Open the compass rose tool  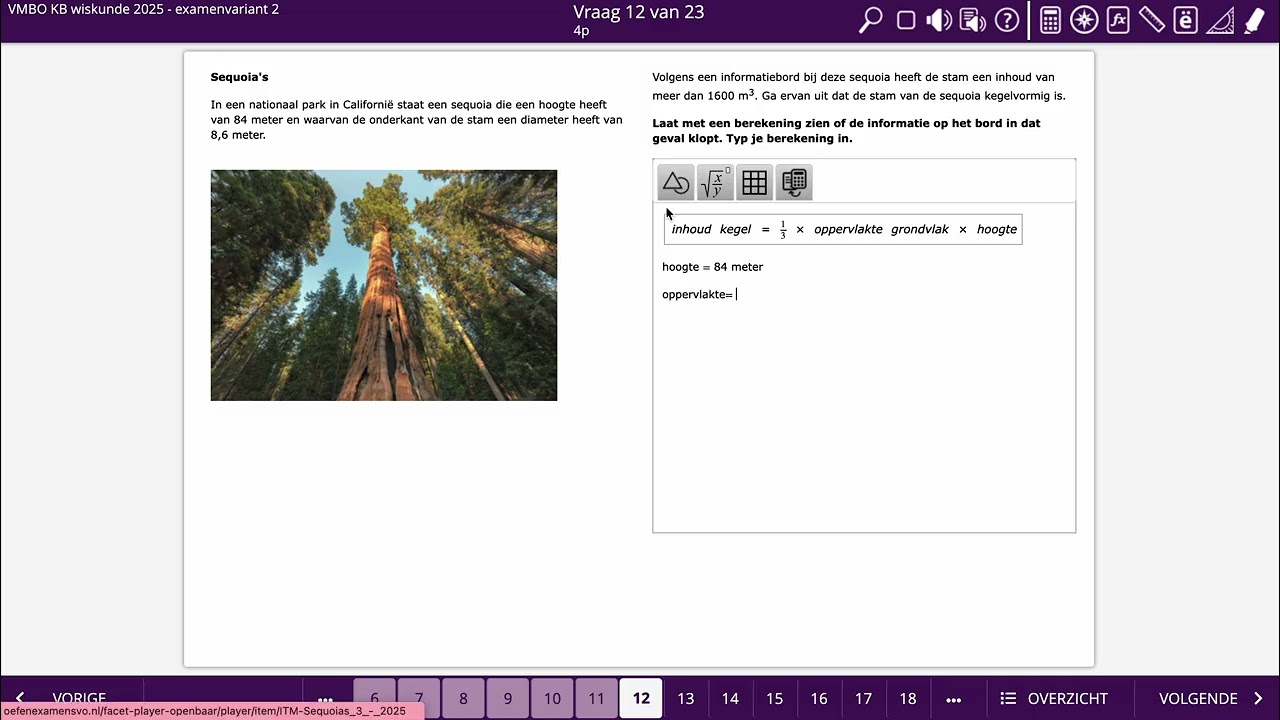click(x=1084, y=20)
